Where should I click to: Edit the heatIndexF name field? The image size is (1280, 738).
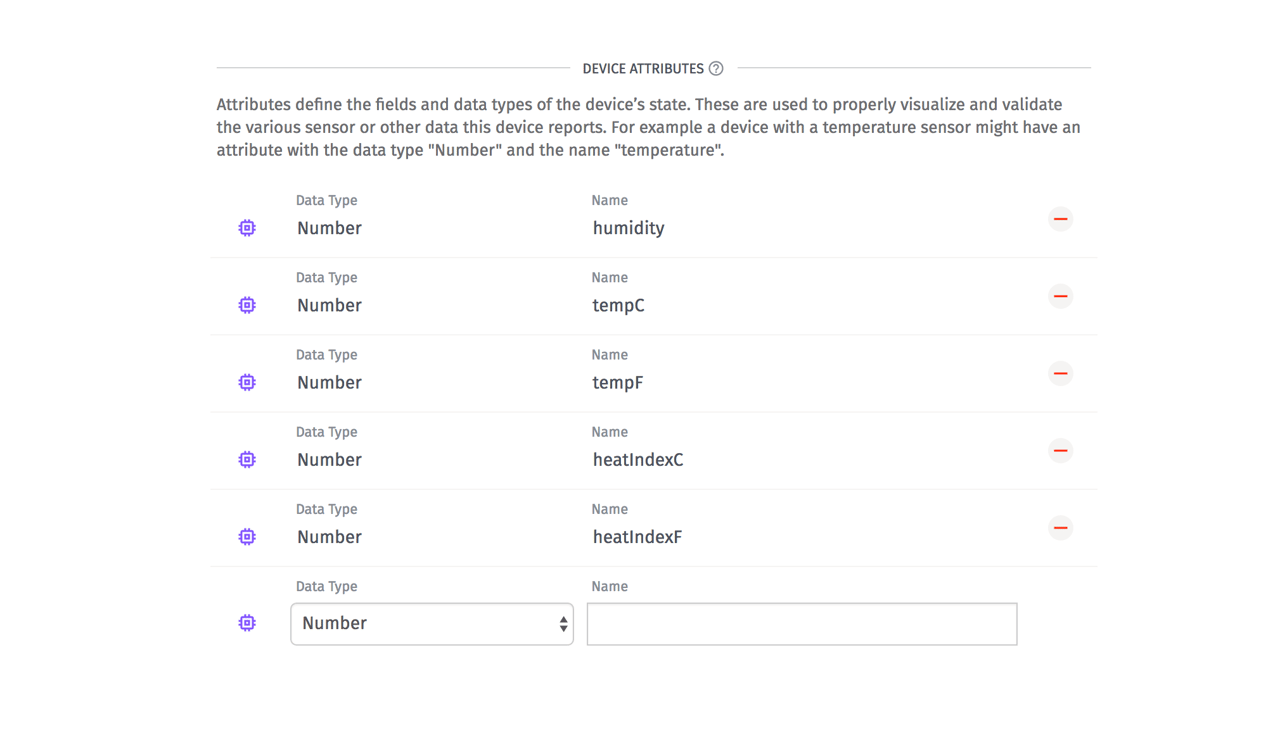point(638,537)
